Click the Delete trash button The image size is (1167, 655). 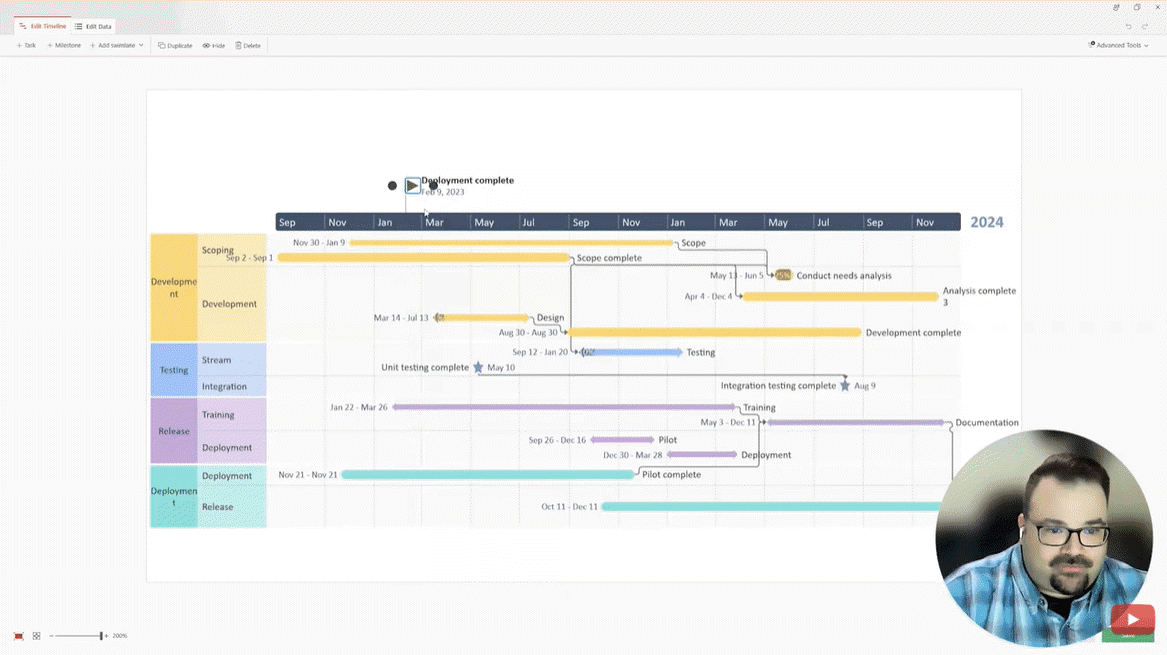(248, 45)
